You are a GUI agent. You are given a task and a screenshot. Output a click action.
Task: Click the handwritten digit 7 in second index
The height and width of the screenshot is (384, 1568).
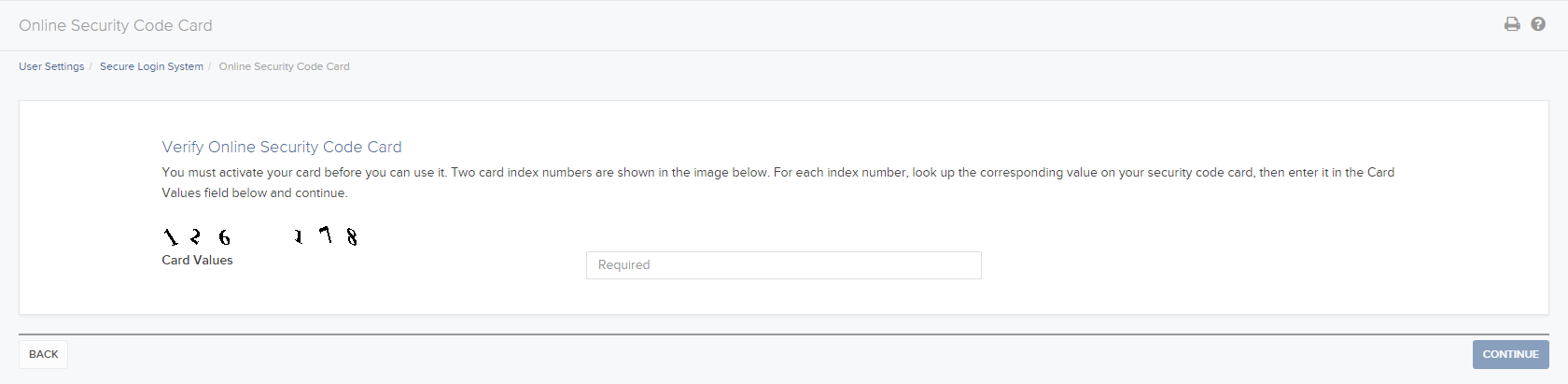click(x=326, y=235)
